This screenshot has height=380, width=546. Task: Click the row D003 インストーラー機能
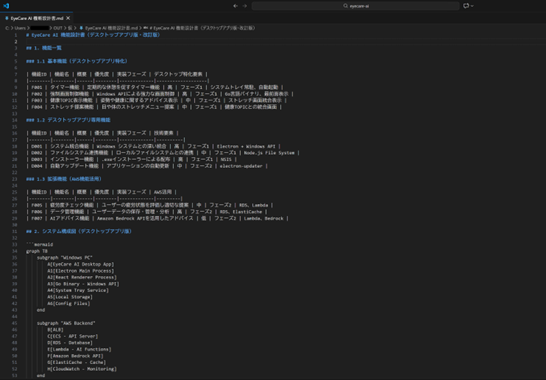[132, 160]
